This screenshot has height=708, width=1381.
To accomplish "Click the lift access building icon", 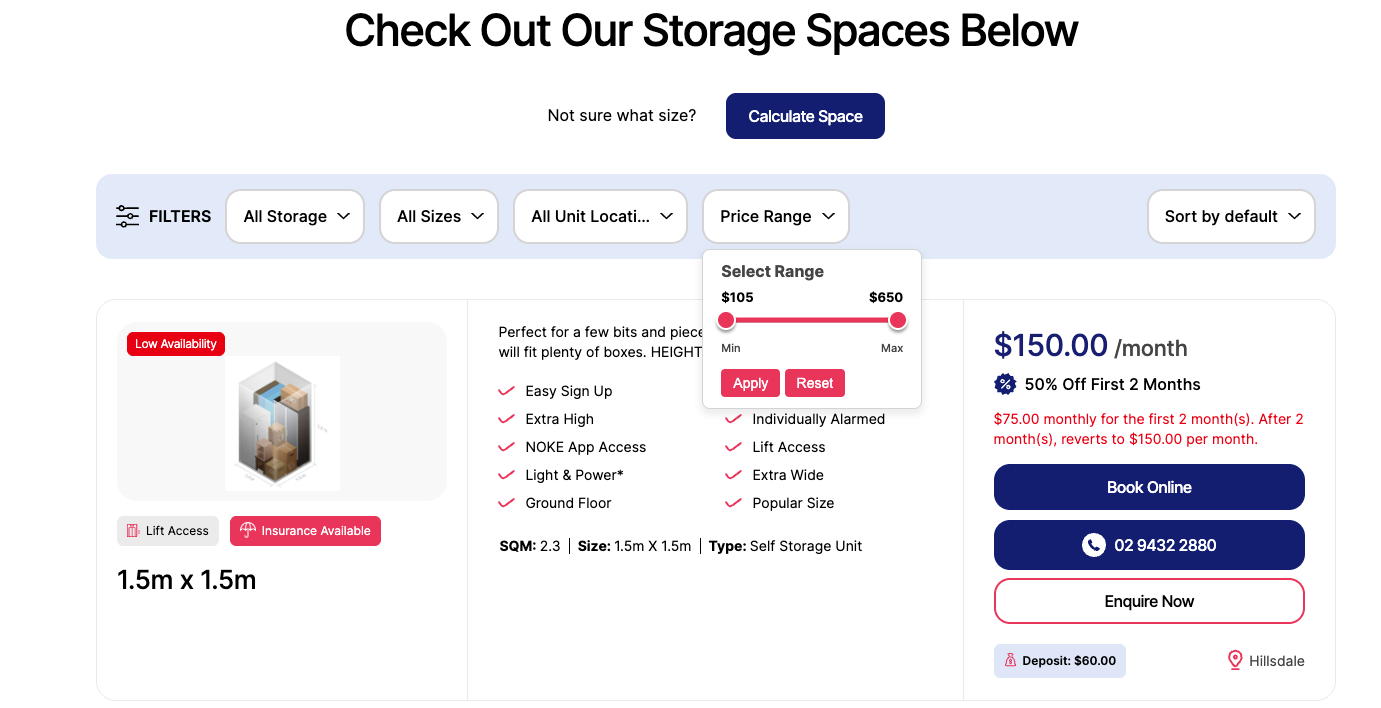I will [x=133, y=531].
